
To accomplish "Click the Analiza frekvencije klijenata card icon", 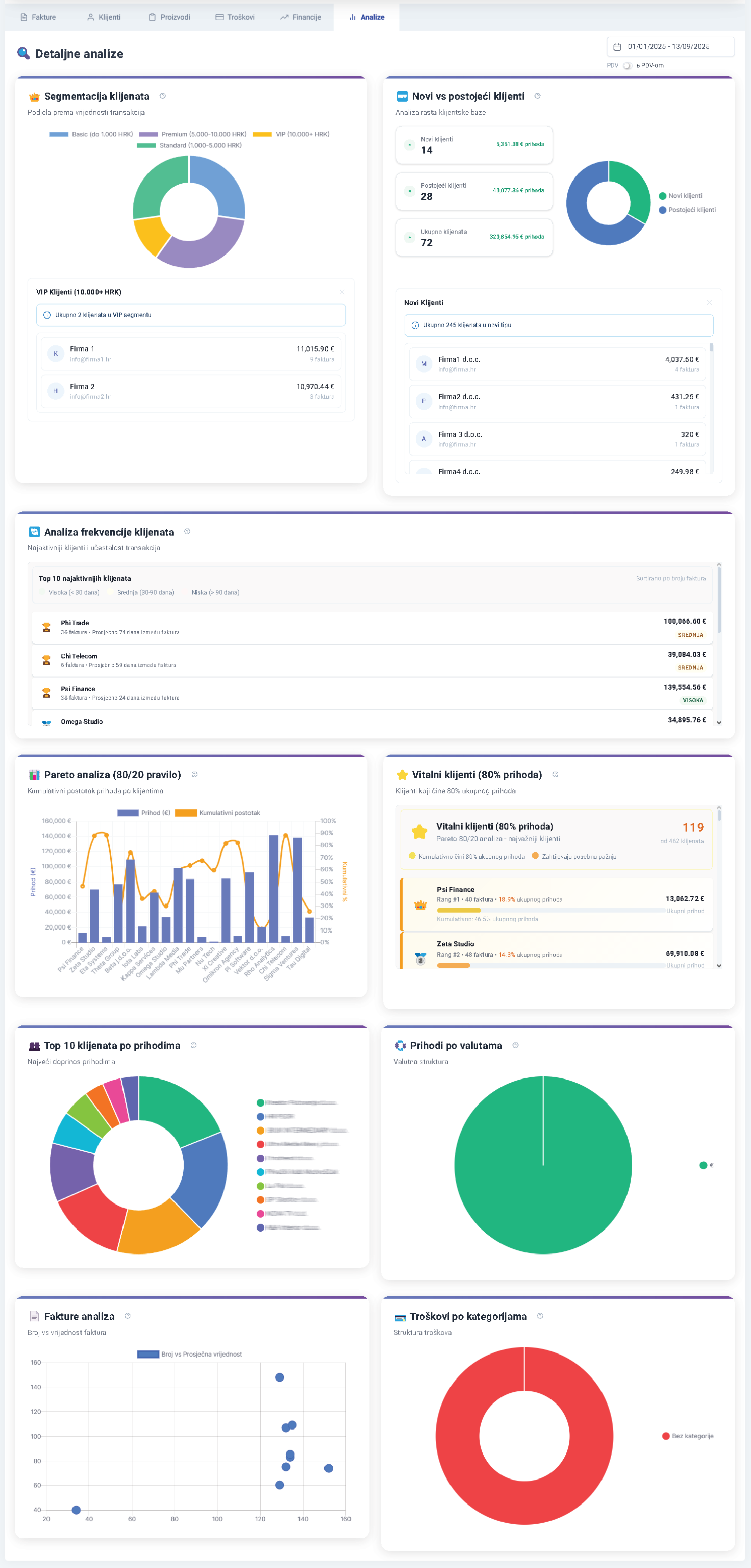I will 34,532.
